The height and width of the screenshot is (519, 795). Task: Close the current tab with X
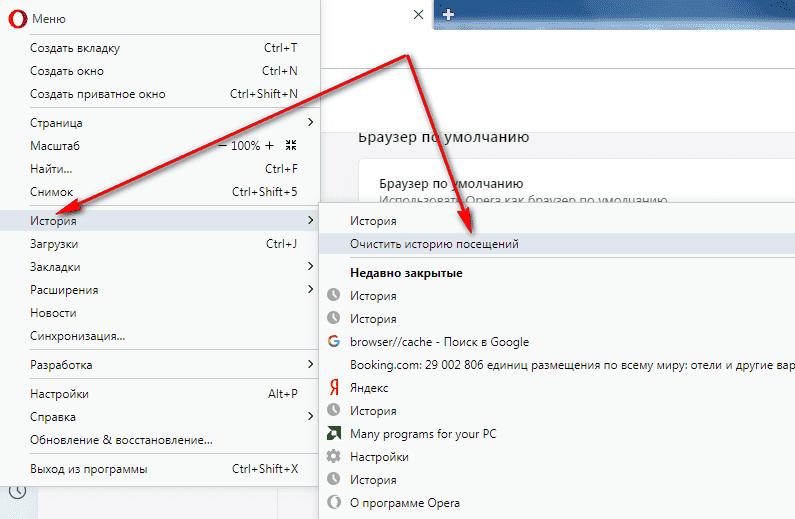pos(418,15)
